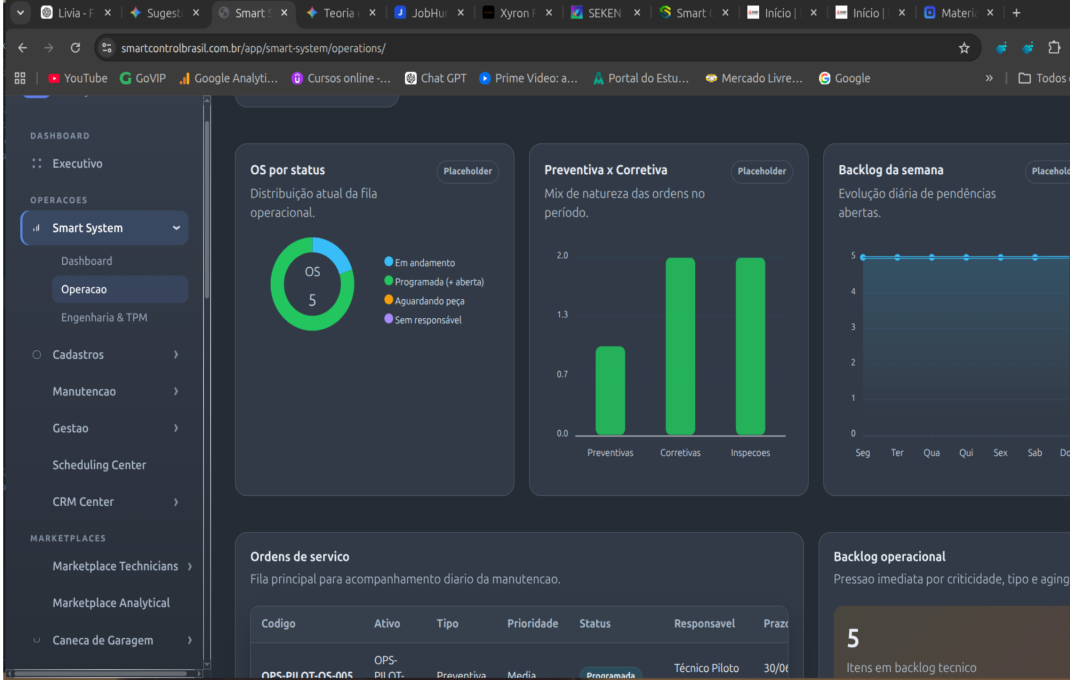Expand the Manutencao menu chevron
The image size is (1070, 680).
[176, 391]
